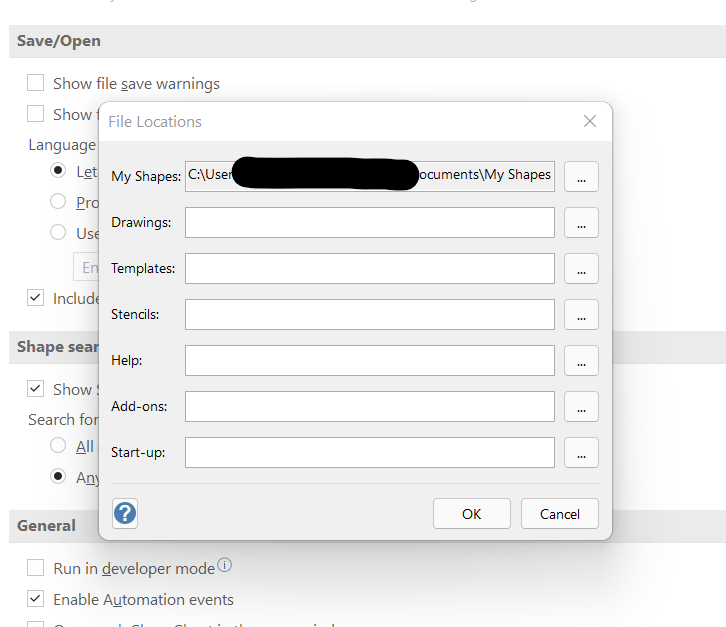Open the File Locations help icon

[x=125, y=514]
